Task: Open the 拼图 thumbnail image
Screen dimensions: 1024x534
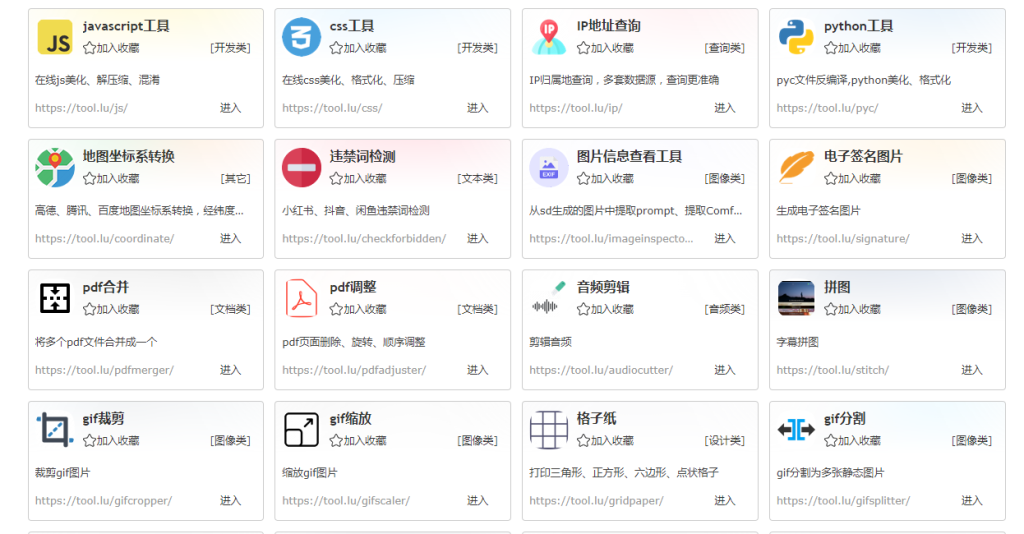Action: [796, 298]
